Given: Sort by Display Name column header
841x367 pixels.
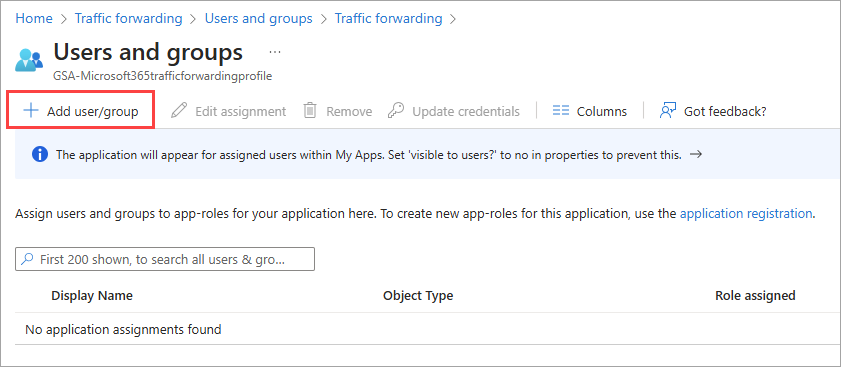Looking at the screenshot, I should click(x=92, y=296).
